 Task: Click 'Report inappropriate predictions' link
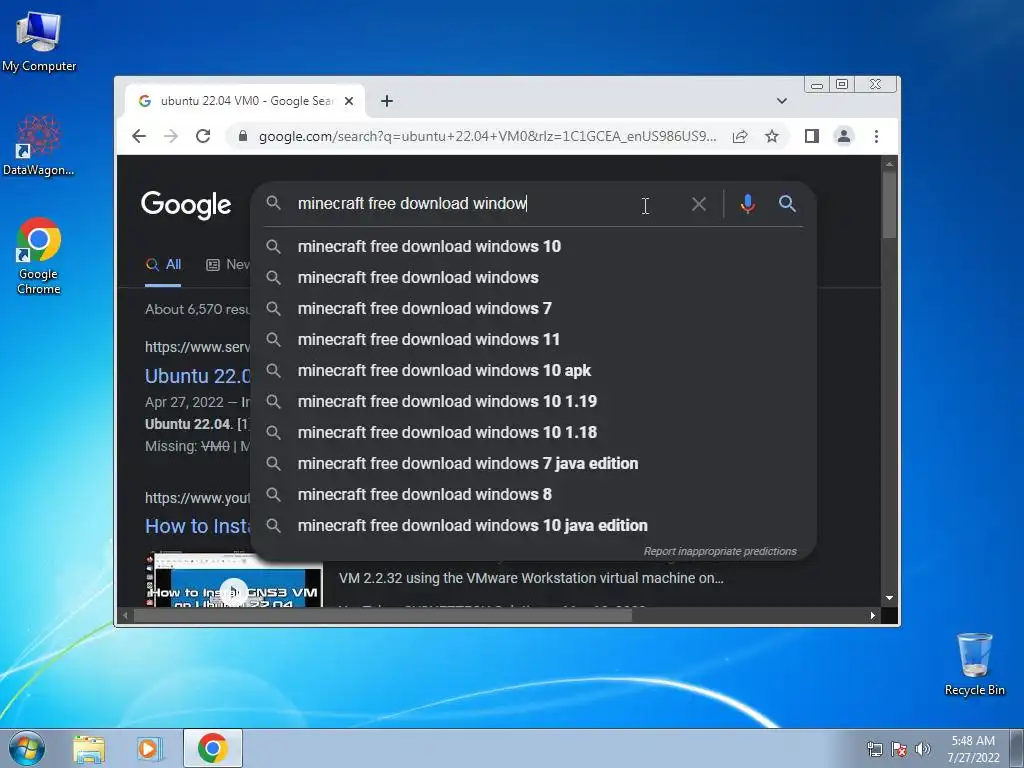pos(720,551)
